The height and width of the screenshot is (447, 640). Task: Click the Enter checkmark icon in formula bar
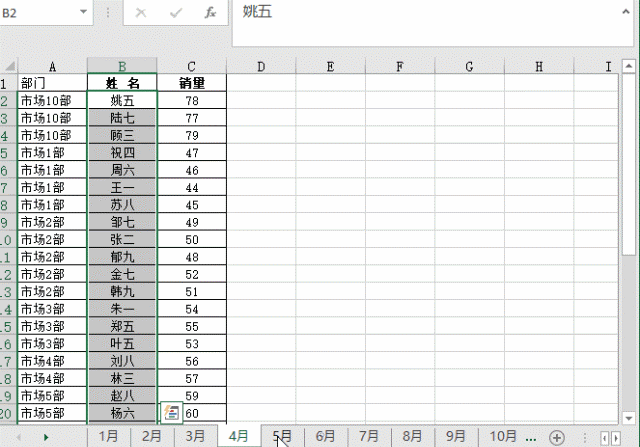point(175,13)
